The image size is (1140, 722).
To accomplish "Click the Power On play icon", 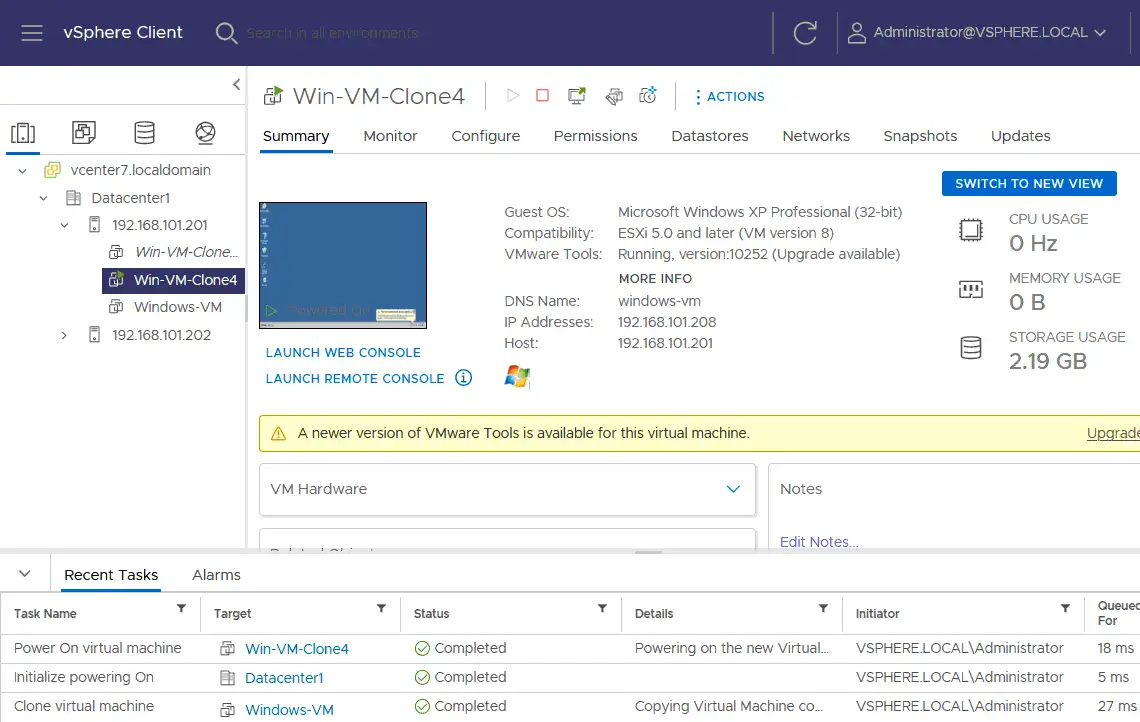I will [x=513, y=95].
